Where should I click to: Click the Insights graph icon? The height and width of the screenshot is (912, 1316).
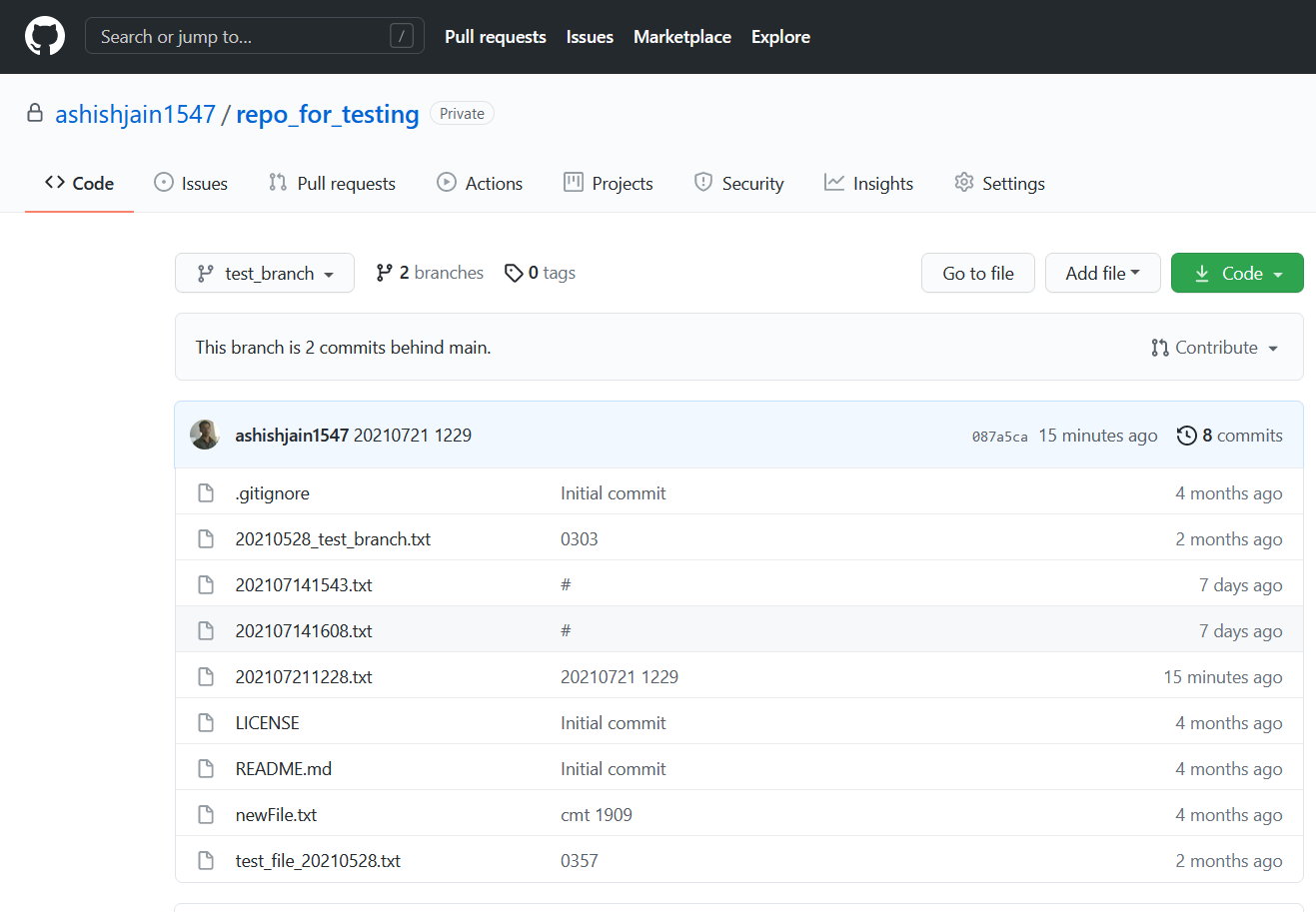coord(833,182)
